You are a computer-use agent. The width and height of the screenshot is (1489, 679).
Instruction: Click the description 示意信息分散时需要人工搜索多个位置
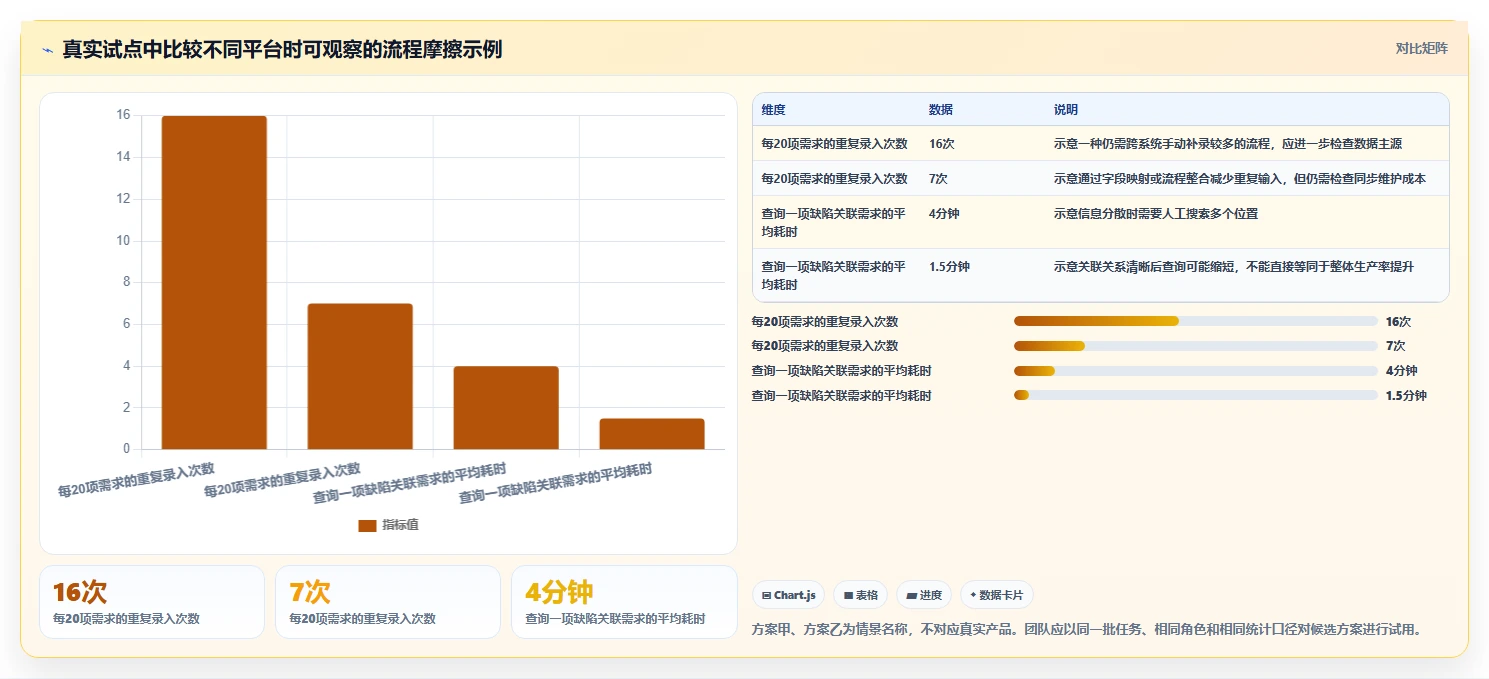[1156, 213]
